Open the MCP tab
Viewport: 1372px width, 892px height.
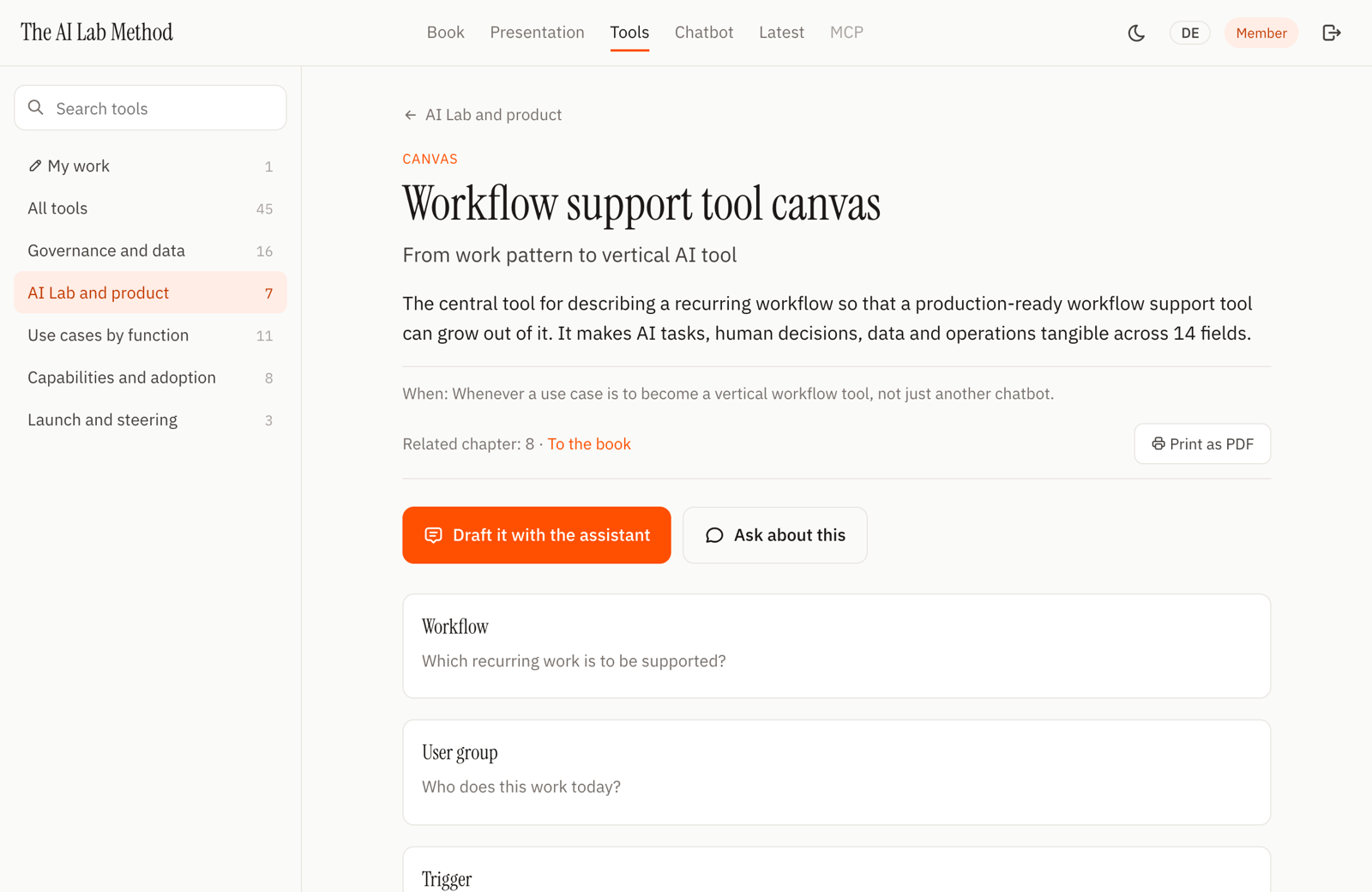[x=846, y=33]
